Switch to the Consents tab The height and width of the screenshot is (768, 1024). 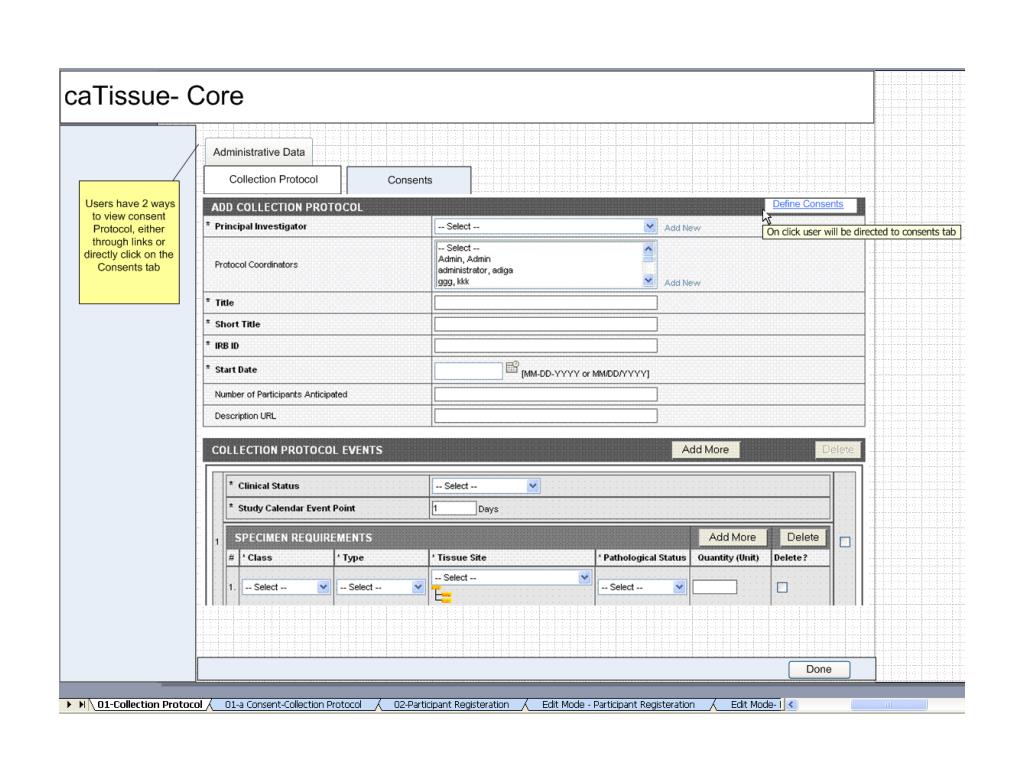pos(409,180)
